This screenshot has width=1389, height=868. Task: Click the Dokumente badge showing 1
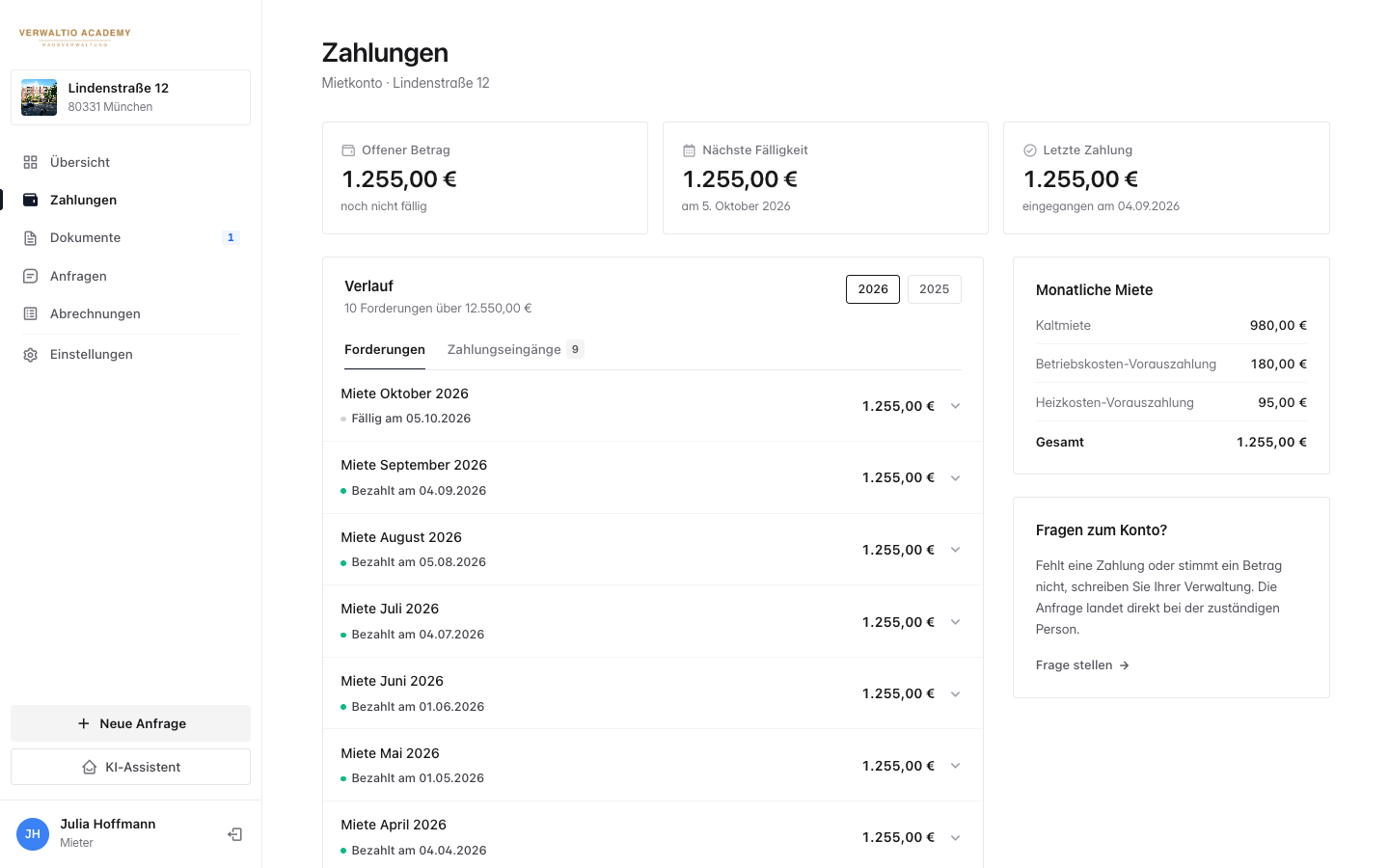coord(231,237)
